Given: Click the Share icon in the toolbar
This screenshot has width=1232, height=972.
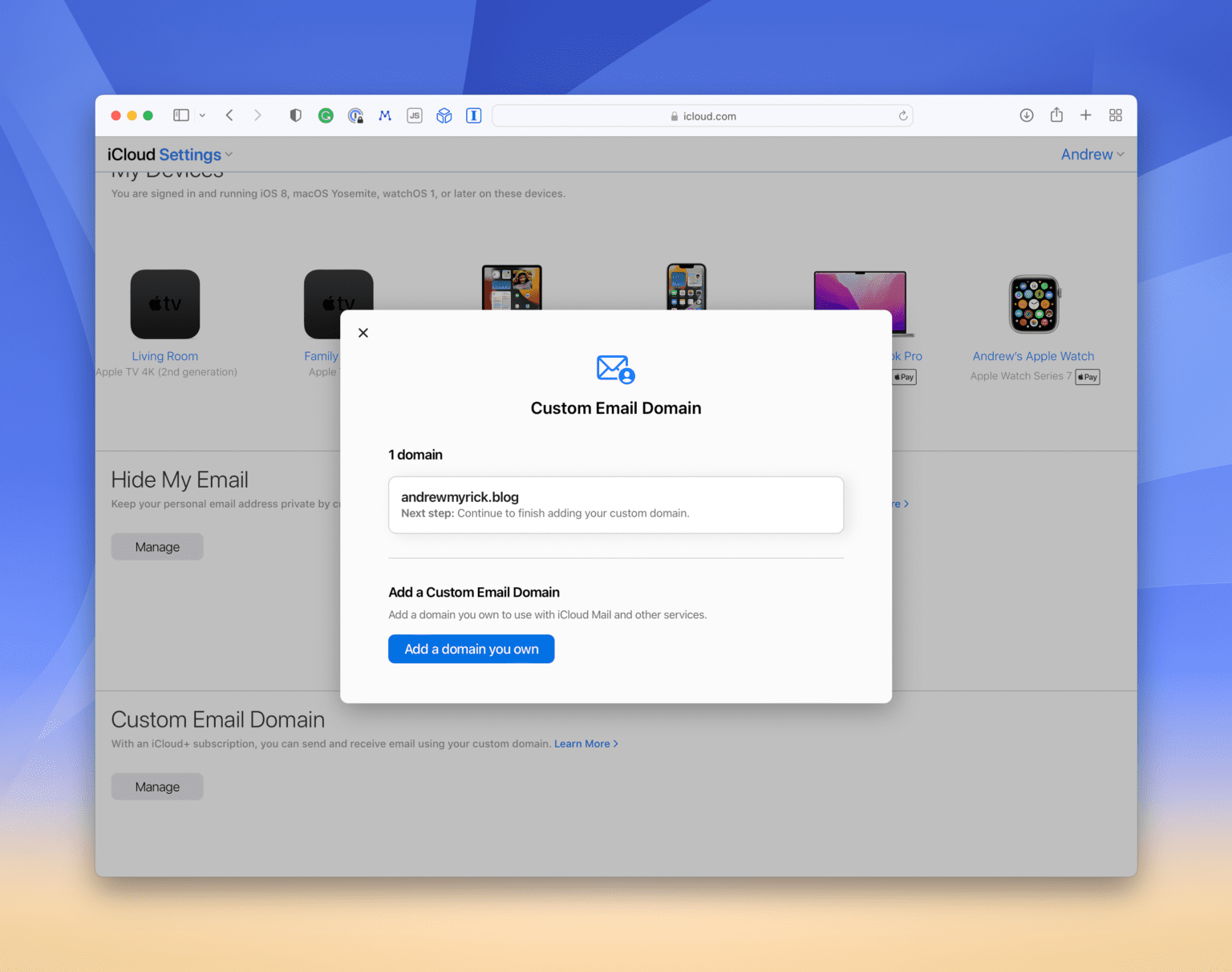Looking at the screenshot, I should coord(1056,115).
